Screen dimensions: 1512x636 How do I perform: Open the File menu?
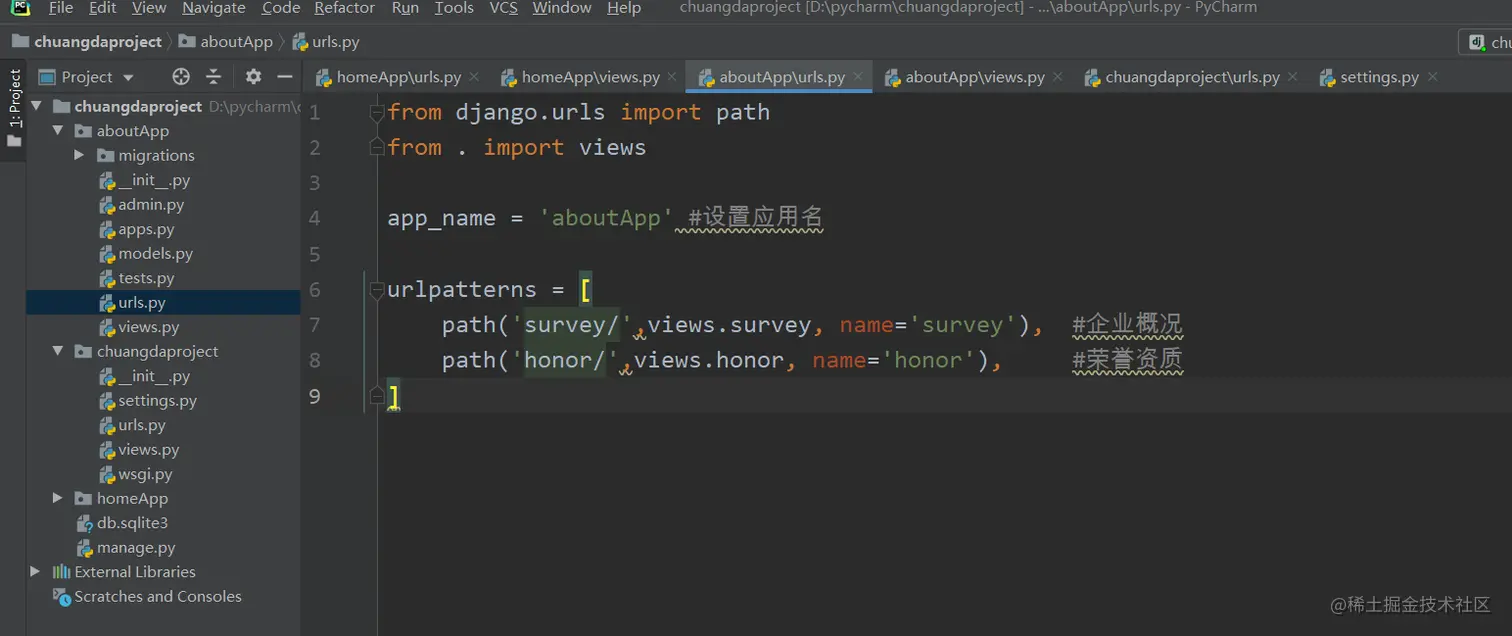(60, 8)
